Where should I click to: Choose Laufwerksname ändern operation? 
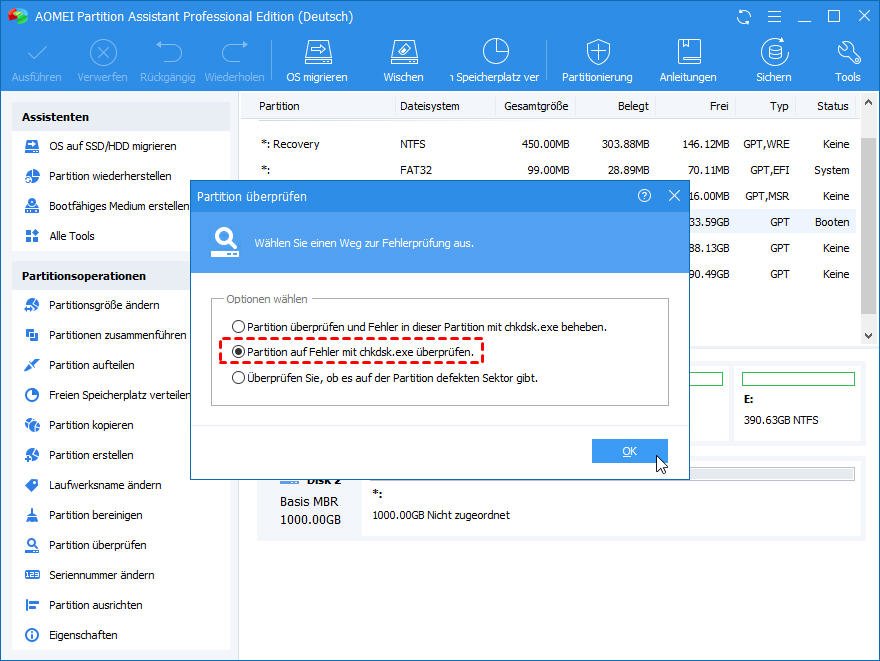pyautogui.click(x=93, y=485)
